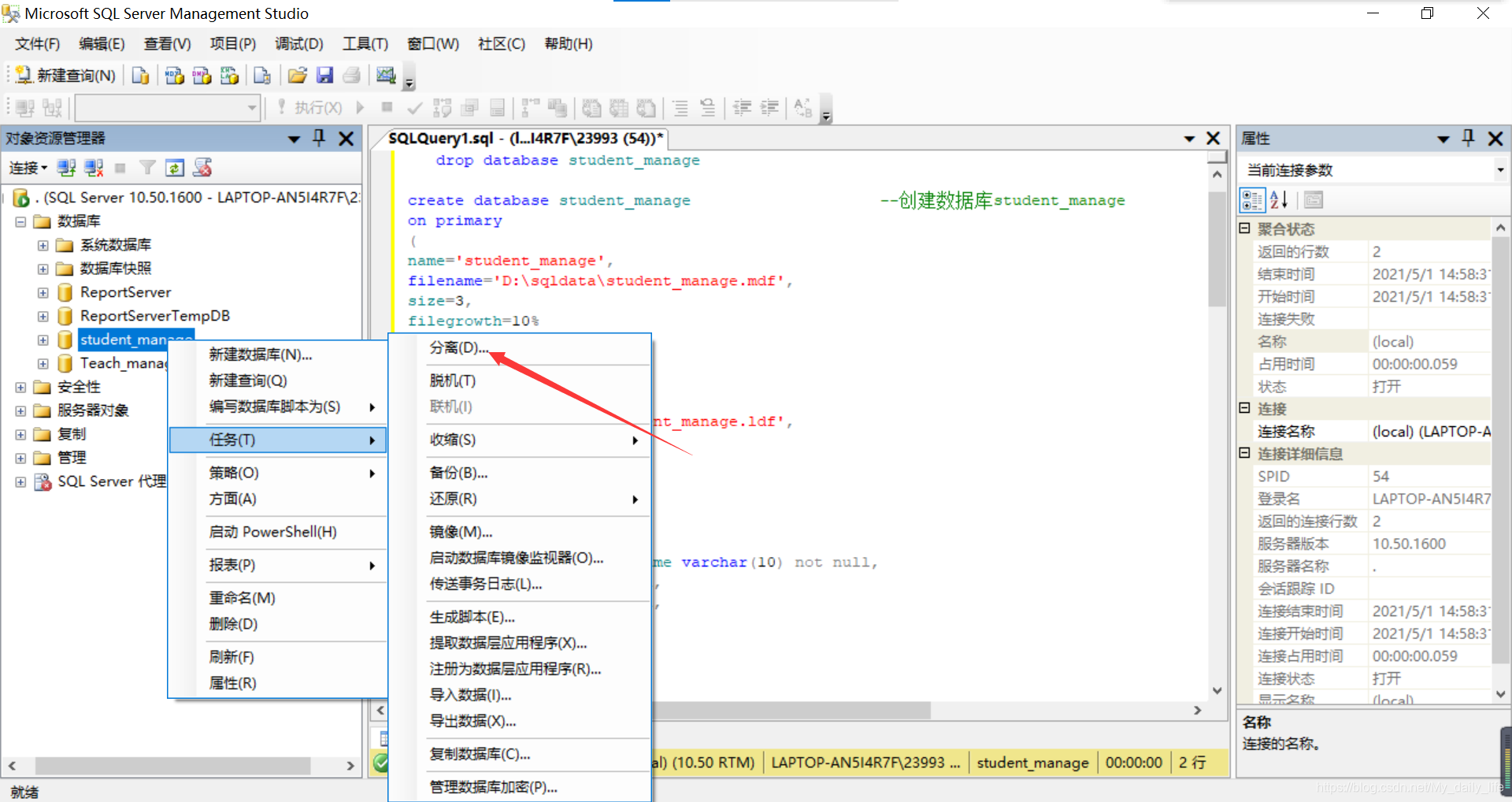
Task: Choose 备份(B)... in the tasks submenu
Action: point(521,473)
